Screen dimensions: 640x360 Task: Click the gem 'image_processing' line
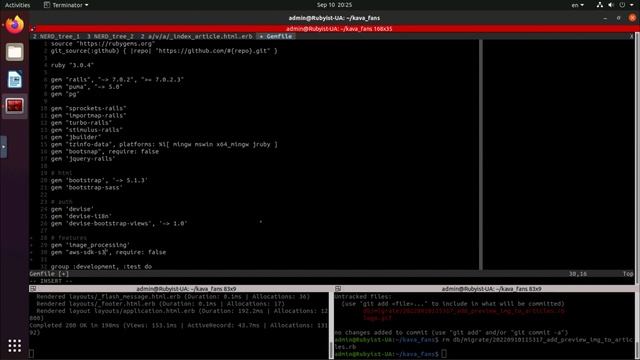(90, 245)
